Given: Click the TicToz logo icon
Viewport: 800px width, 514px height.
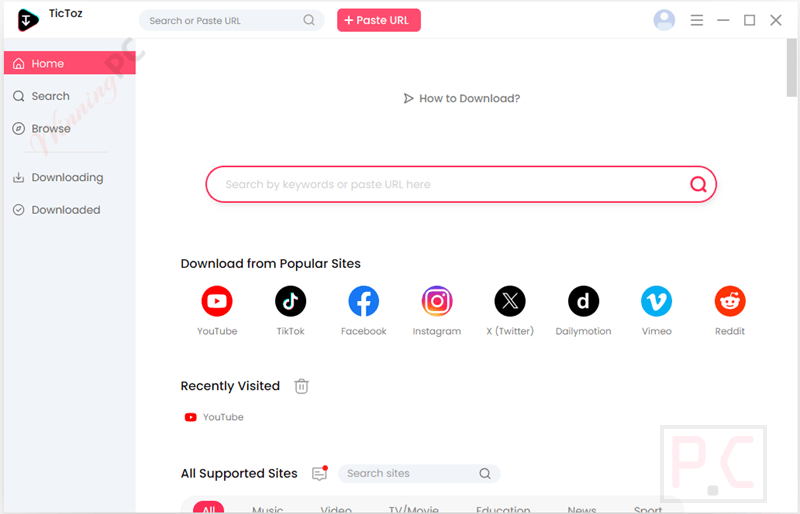Looking at the screenshot, I should [28, 20].
